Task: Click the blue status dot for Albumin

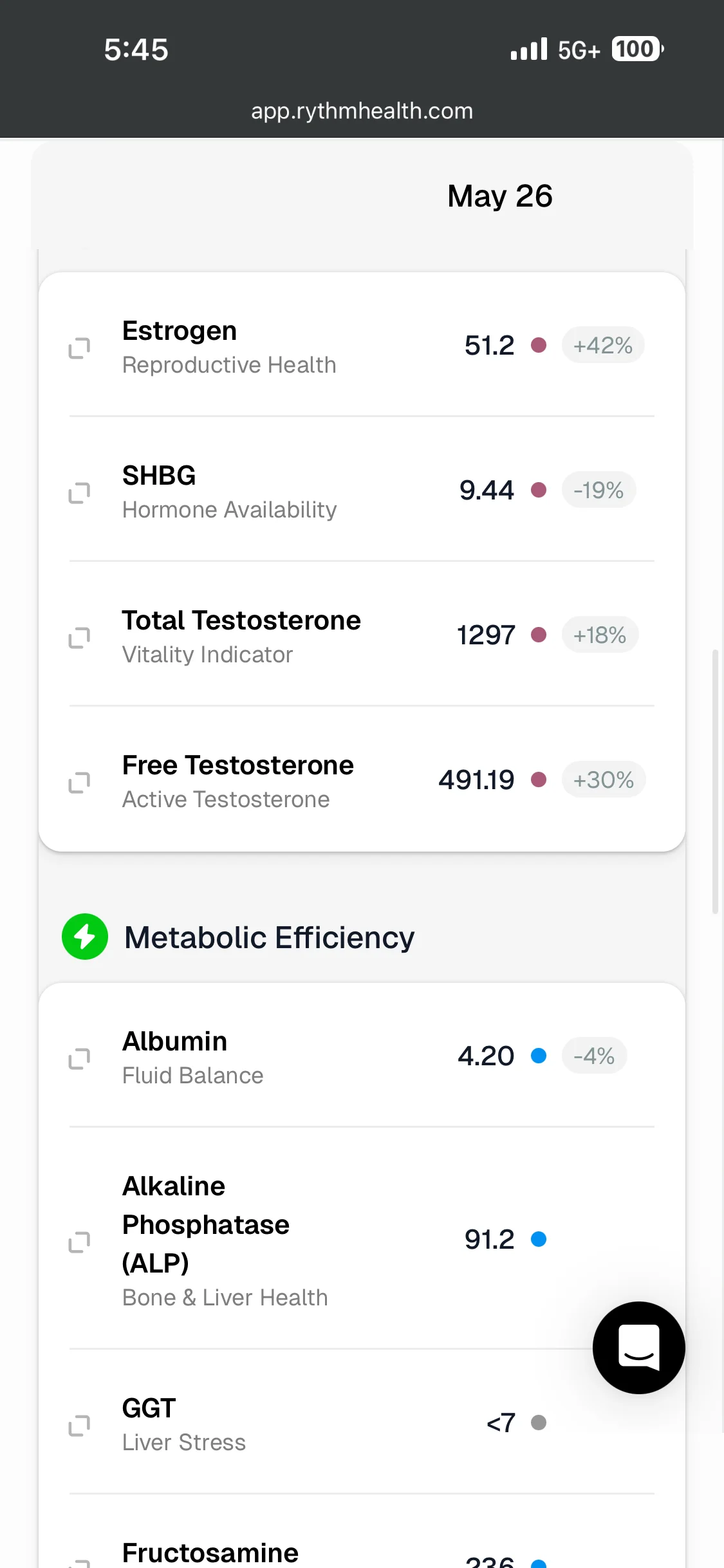Action: pyautogui.click(x=539, y=1056)
